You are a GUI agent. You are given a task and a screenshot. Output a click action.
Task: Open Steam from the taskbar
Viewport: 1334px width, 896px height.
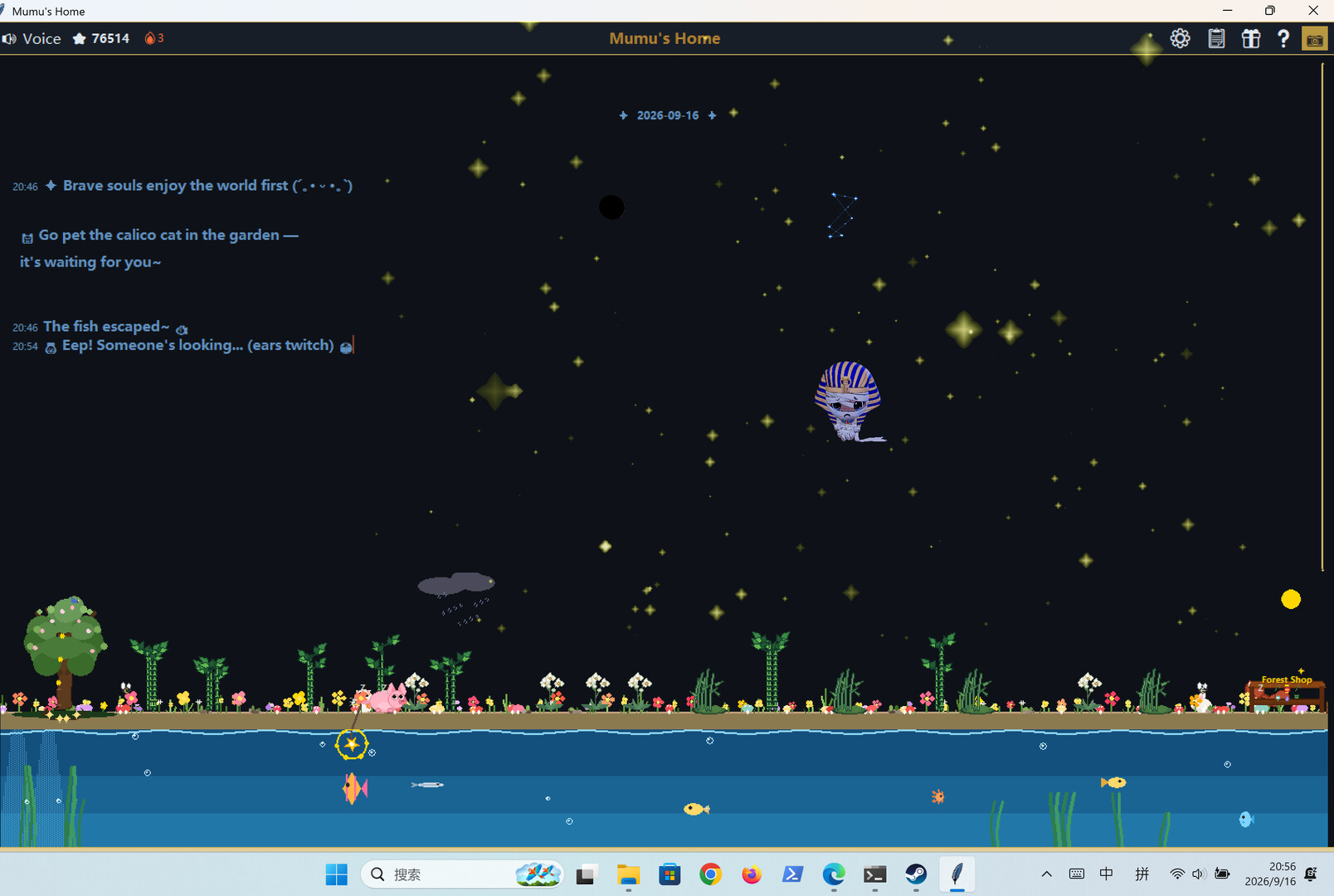[x=916, y=874]
